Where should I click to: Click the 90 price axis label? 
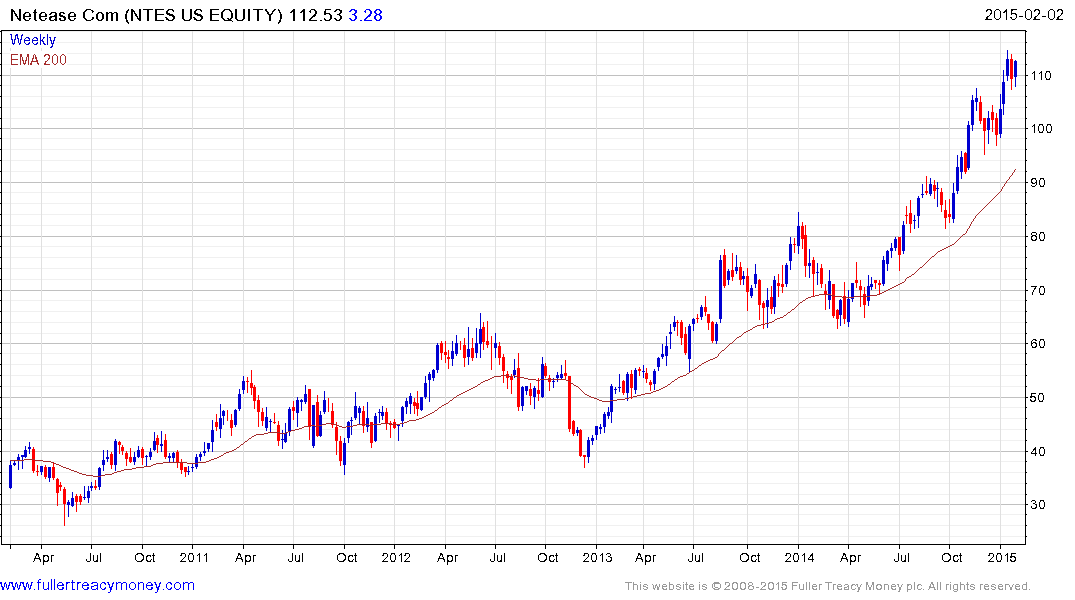click(x=1038, y=182)
